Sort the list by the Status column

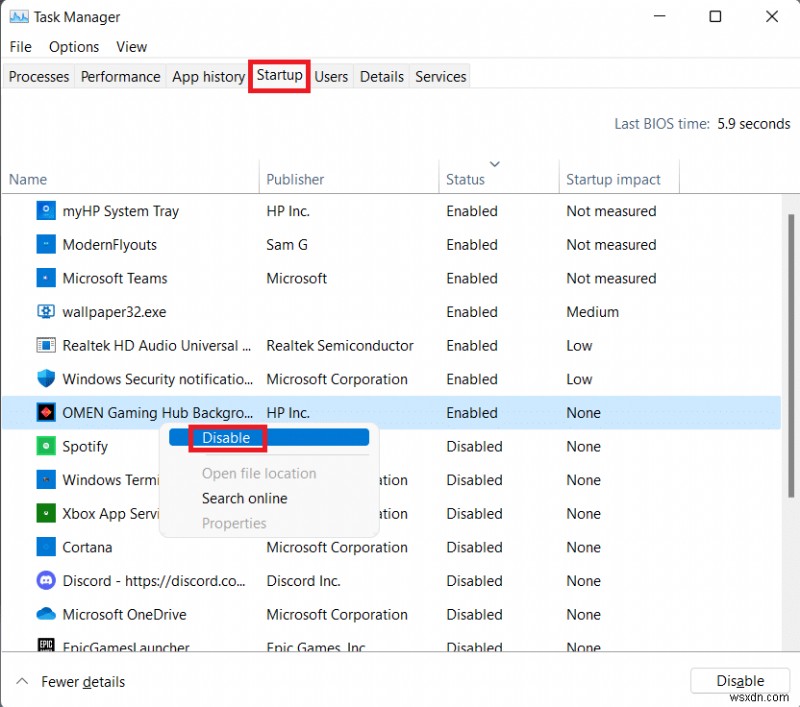[466, 179]
